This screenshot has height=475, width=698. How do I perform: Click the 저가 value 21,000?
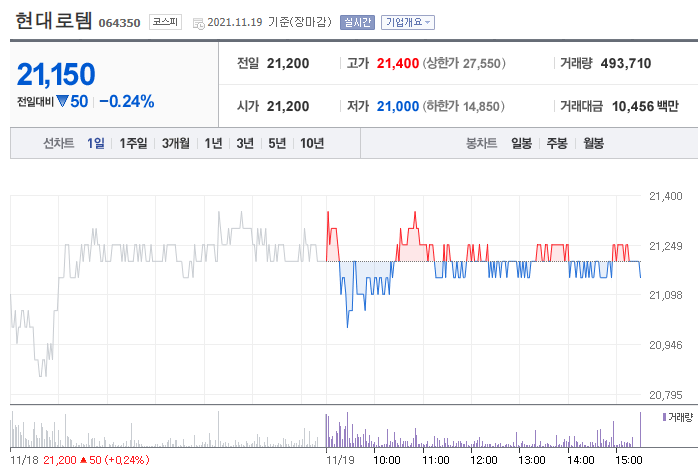(x=398, y=106)
